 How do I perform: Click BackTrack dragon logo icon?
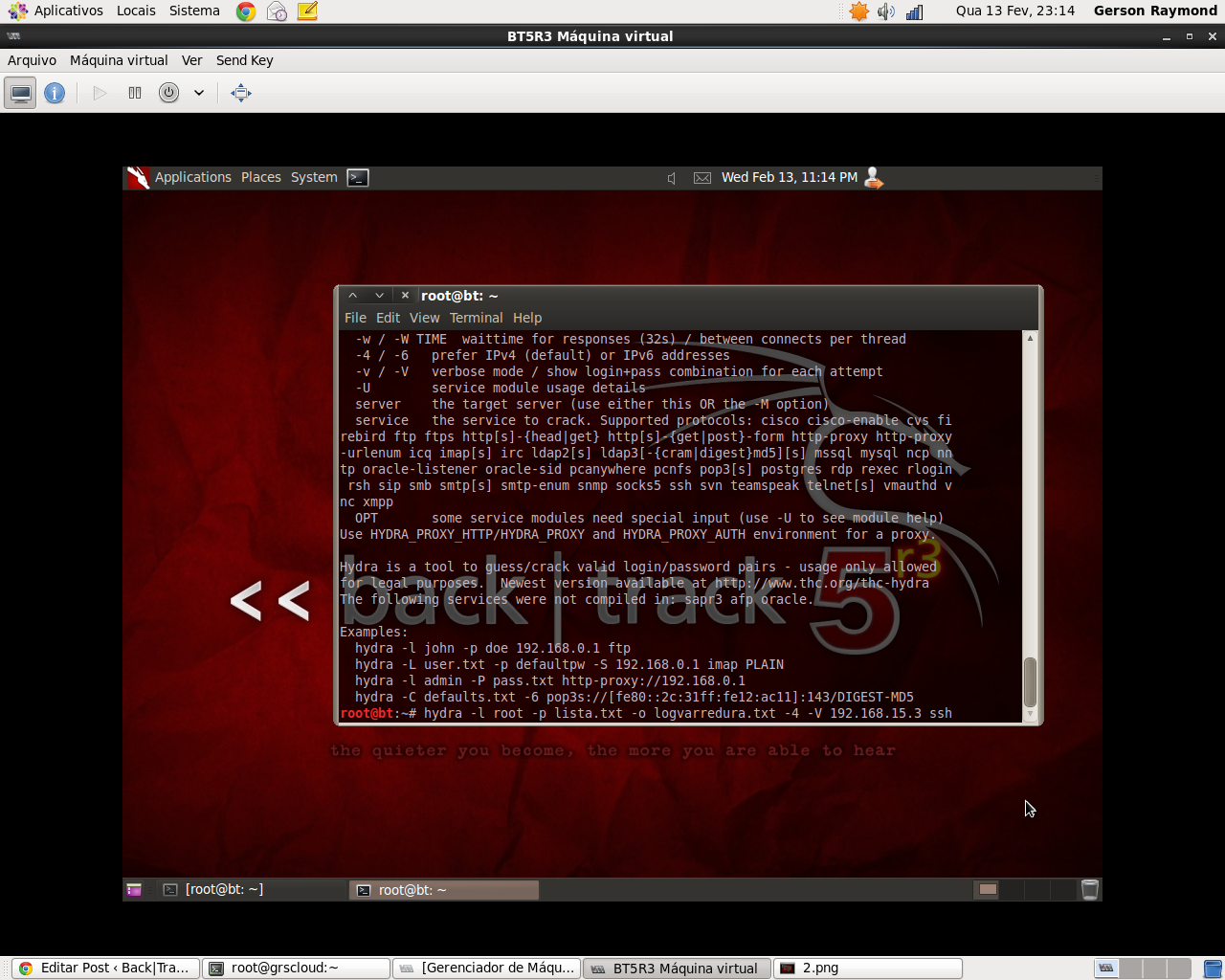point(139,177)
